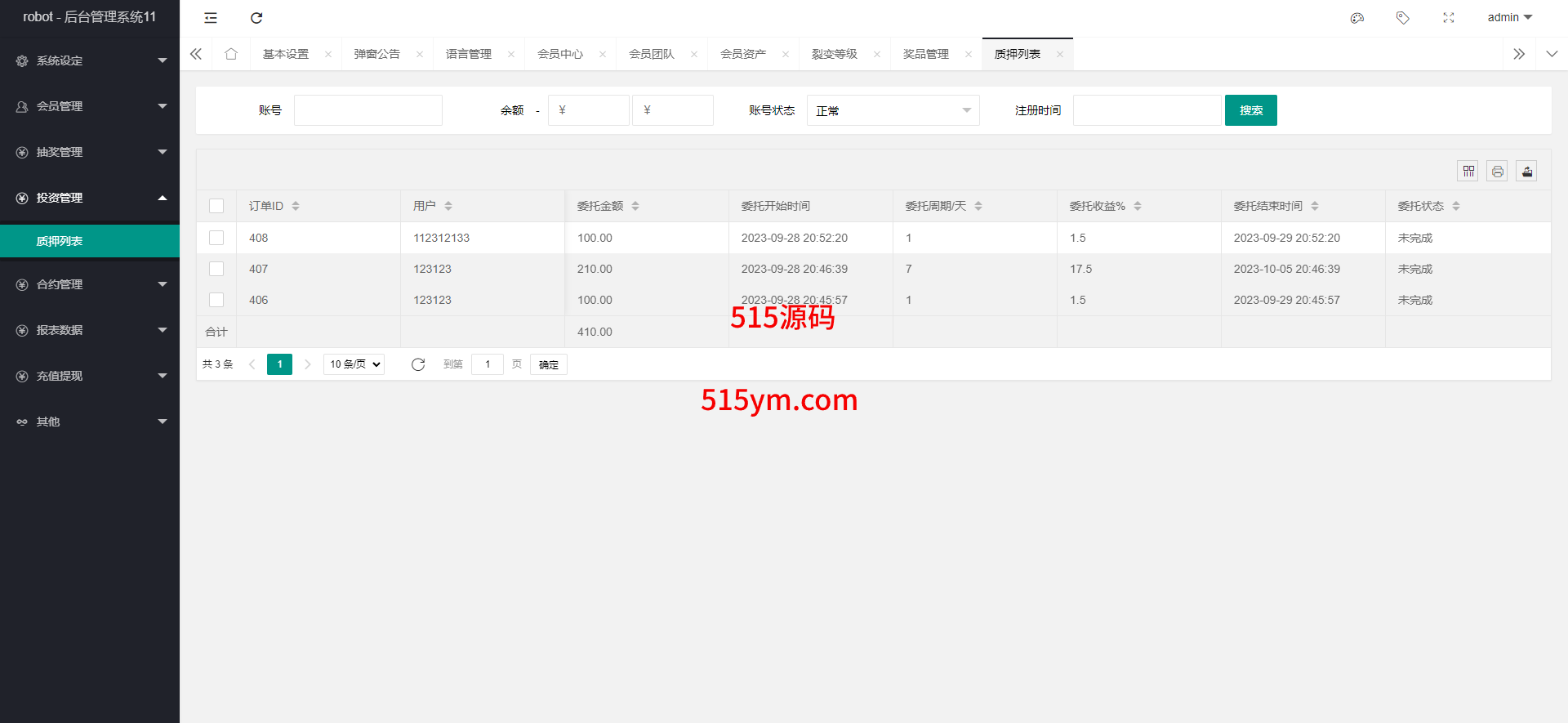1568x723 pixels.
Task: Click the export table icon
Action: [x=1526, y=171]
